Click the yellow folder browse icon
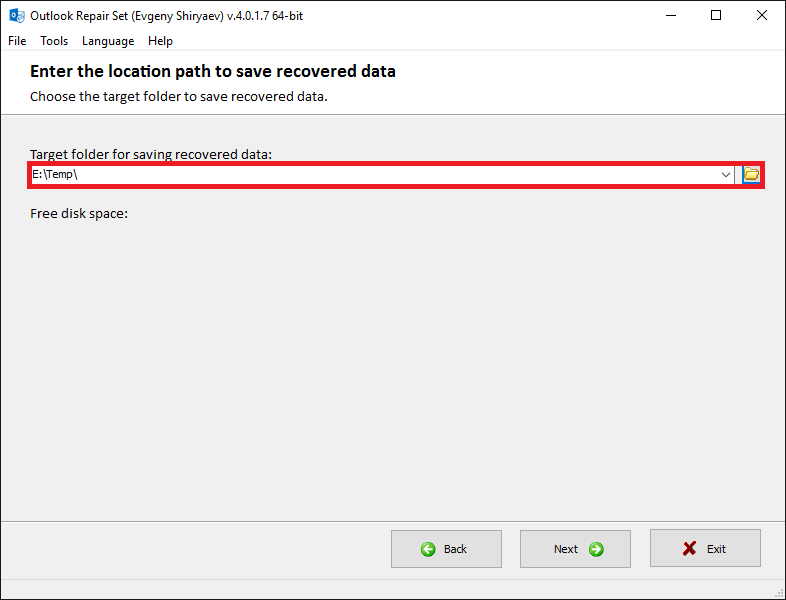 [x=751, y=174]
